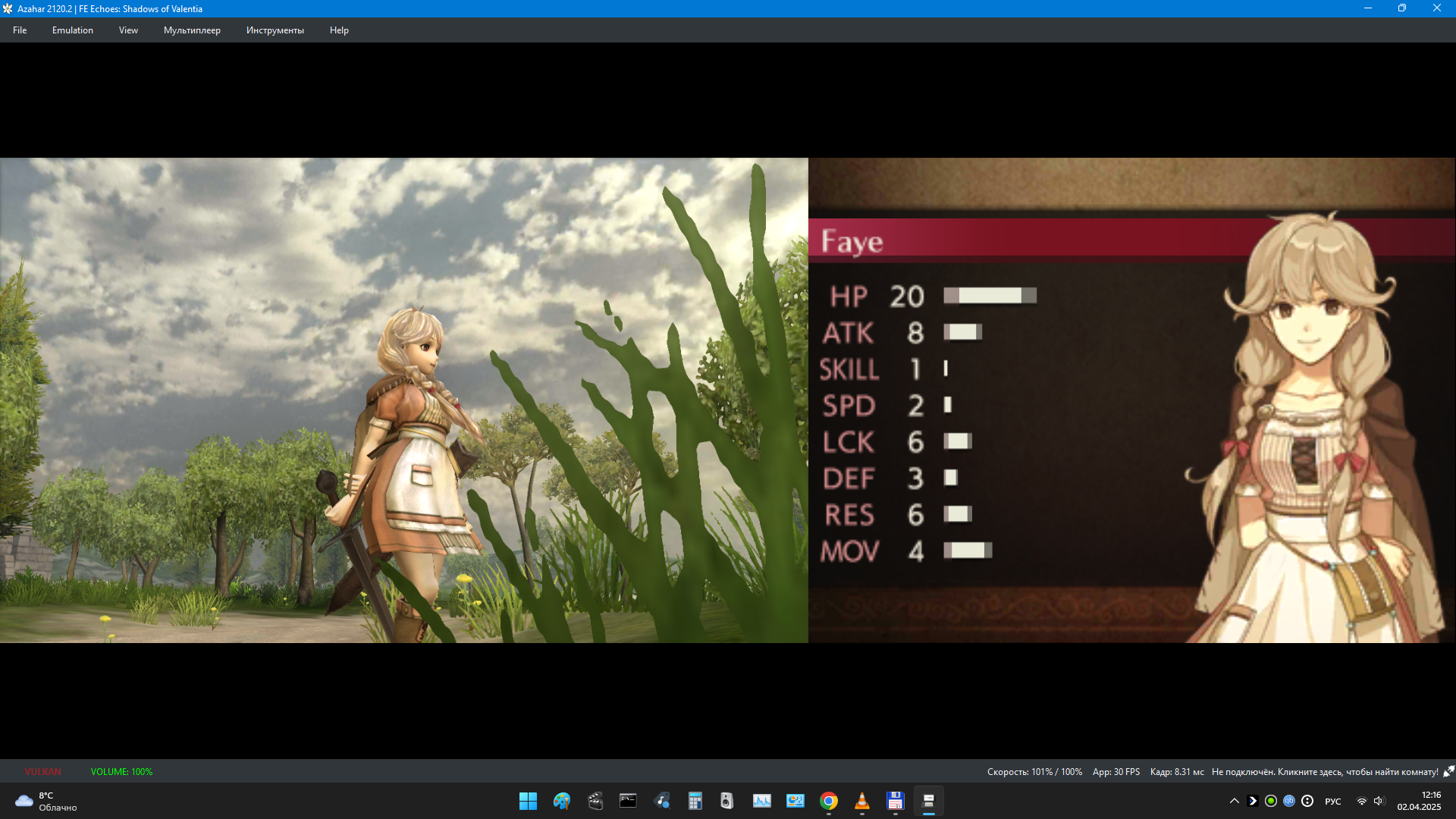The width and height of the screenshot is (1456, 819).
Task: Click the RES stat label
Action: 849,515
